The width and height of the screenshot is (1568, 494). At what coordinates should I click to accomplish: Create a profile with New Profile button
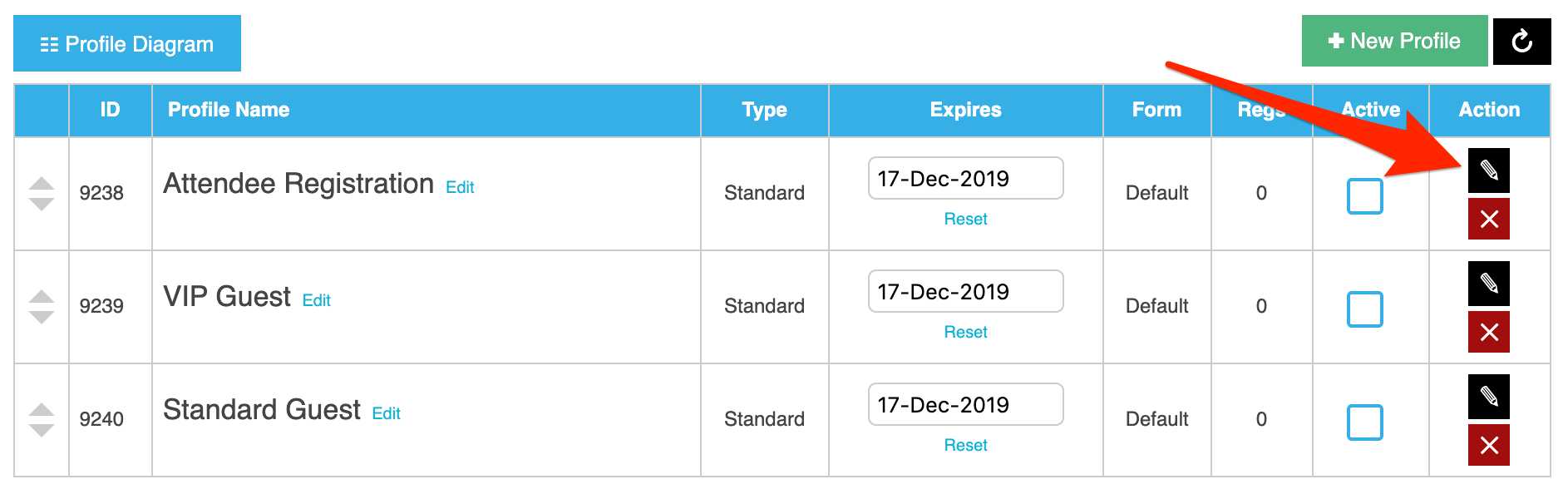pyautogui.click(x=1394, y=41)
